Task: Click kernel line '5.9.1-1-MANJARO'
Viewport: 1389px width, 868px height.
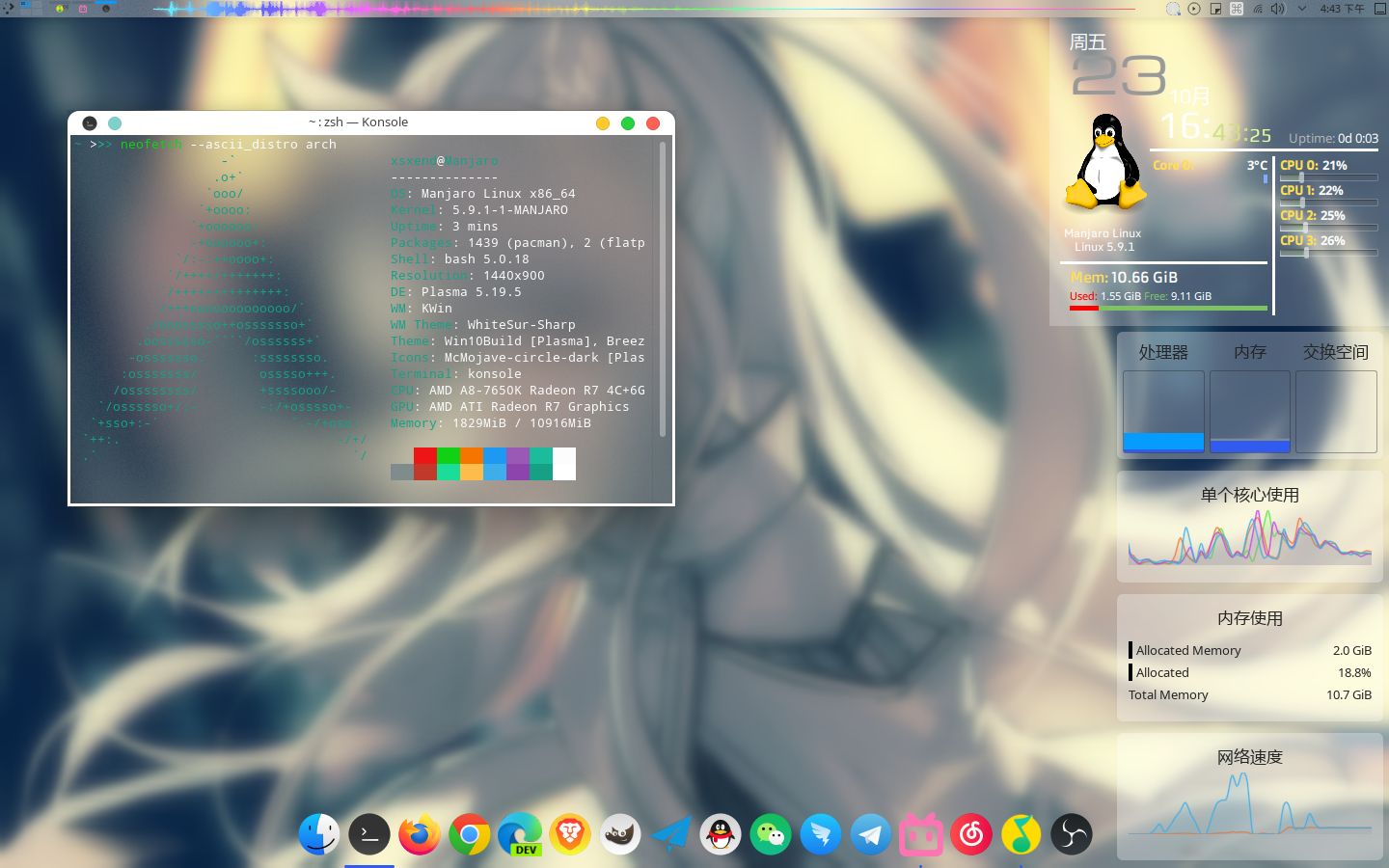Action: click(510, 210)
